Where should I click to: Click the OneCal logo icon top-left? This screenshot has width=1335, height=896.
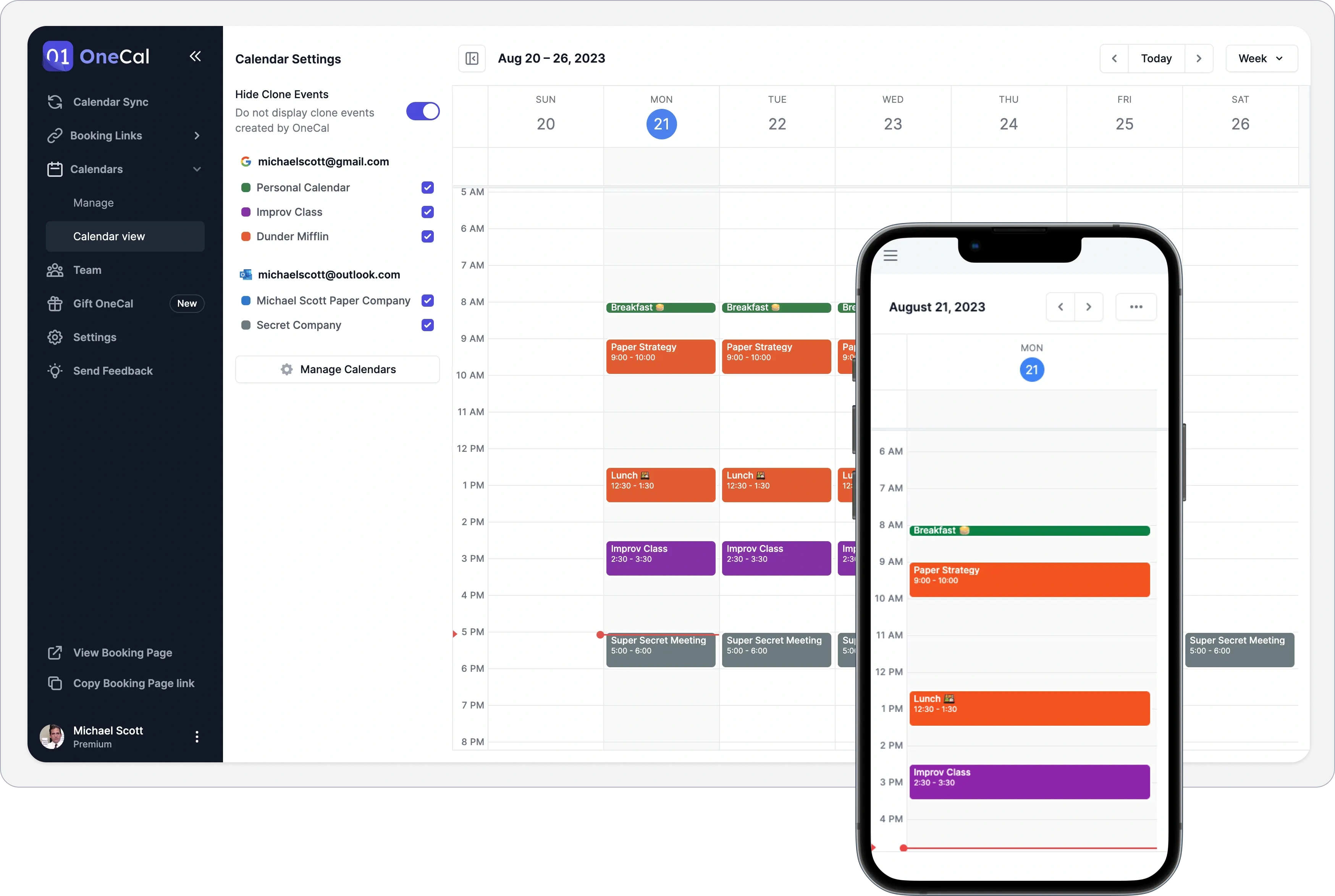[x=56, y=56]
